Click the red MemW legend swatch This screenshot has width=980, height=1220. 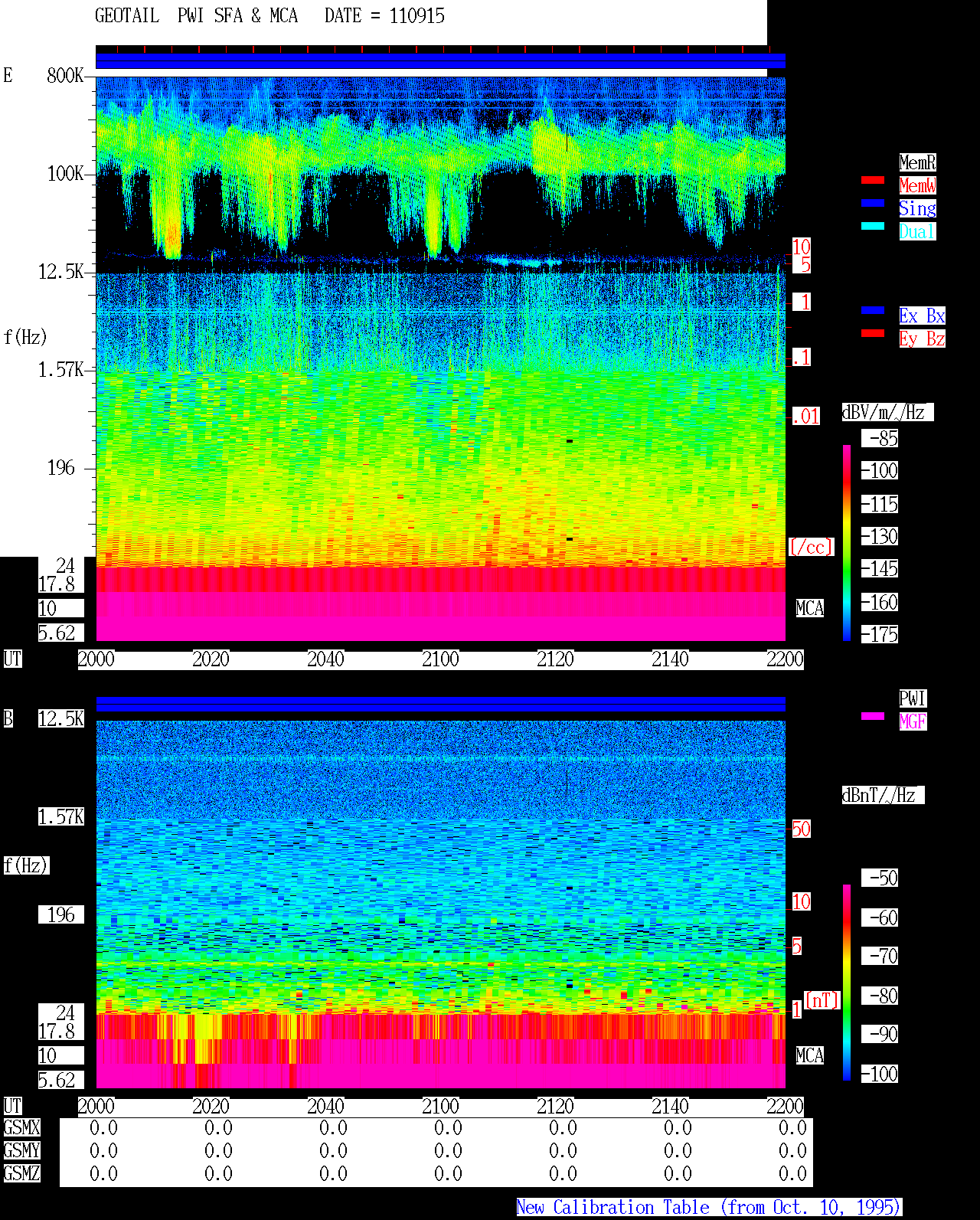(873, 180)
